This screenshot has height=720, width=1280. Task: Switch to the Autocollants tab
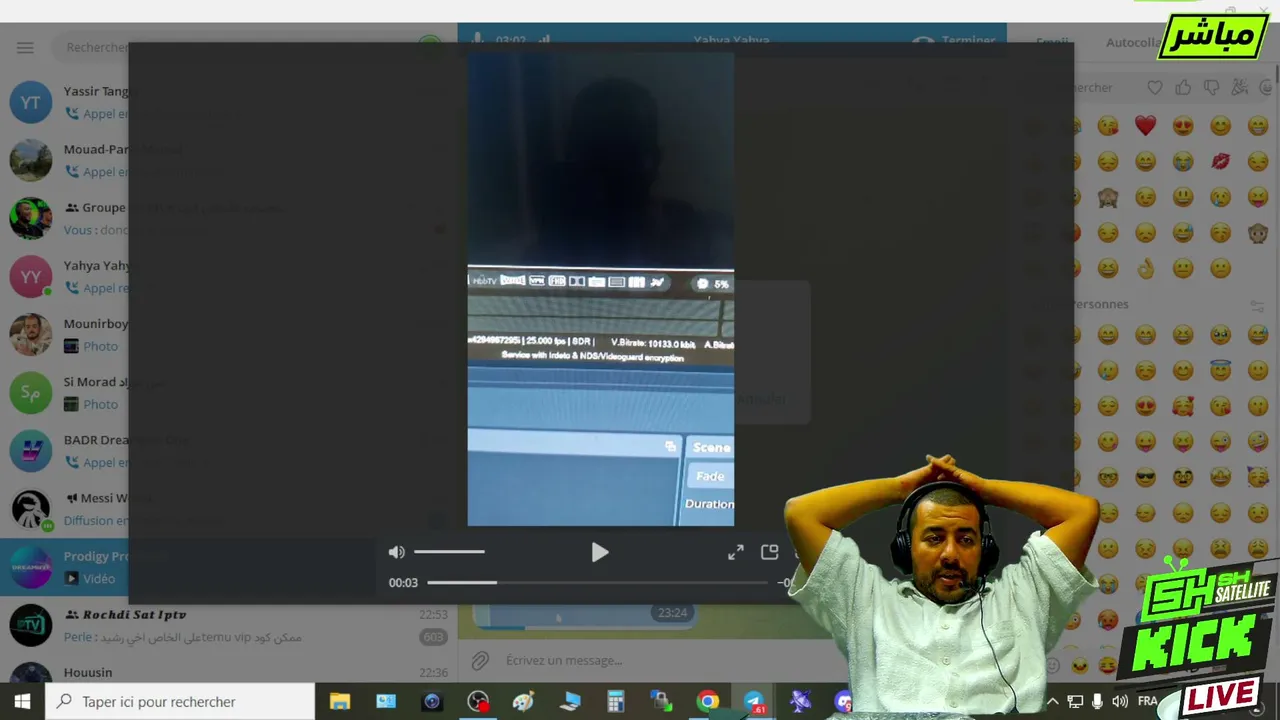[x=1133, y=43]
